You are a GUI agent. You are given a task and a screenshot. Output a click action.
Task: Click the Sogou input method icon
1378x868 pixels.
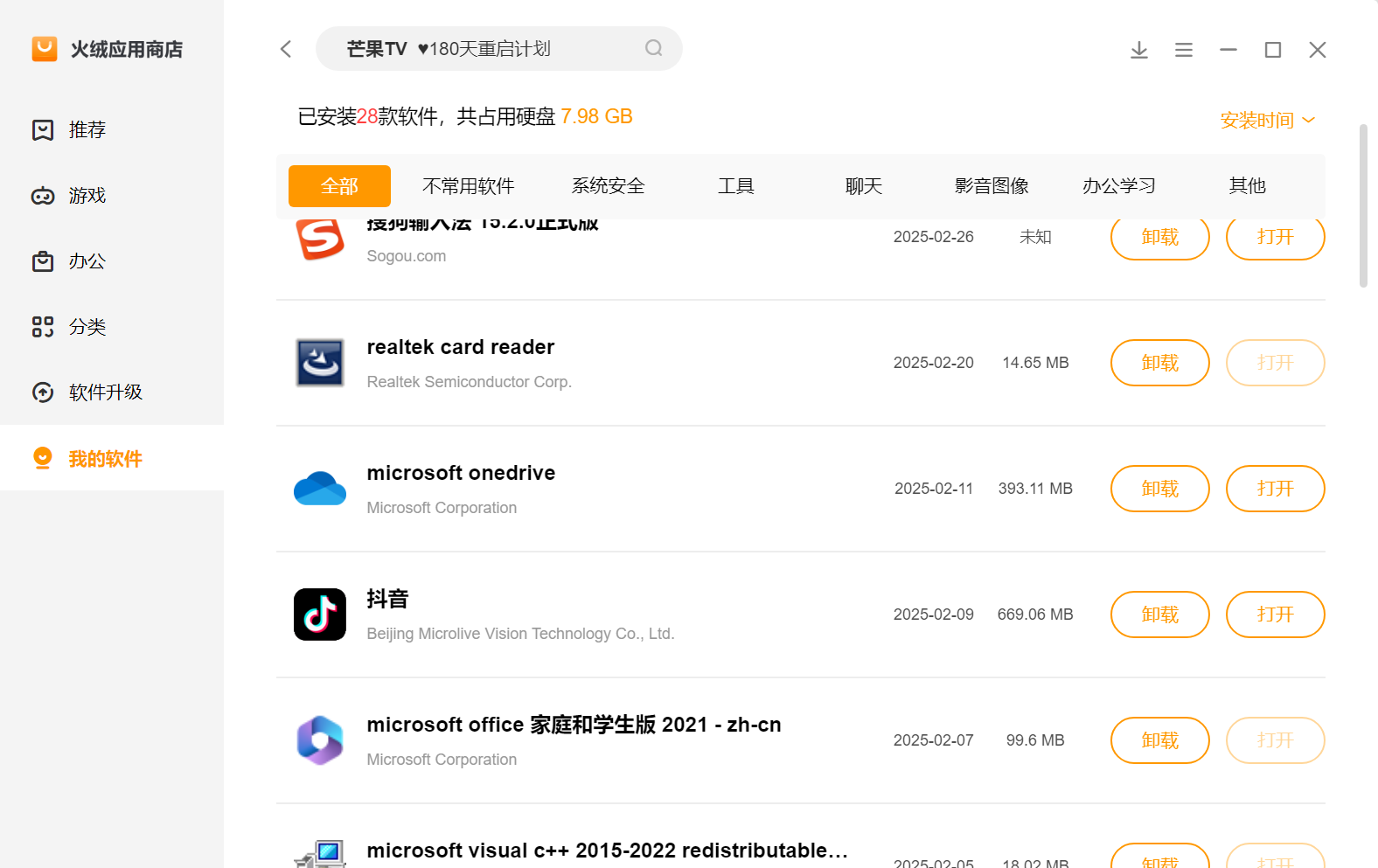(x=320, y=239)
